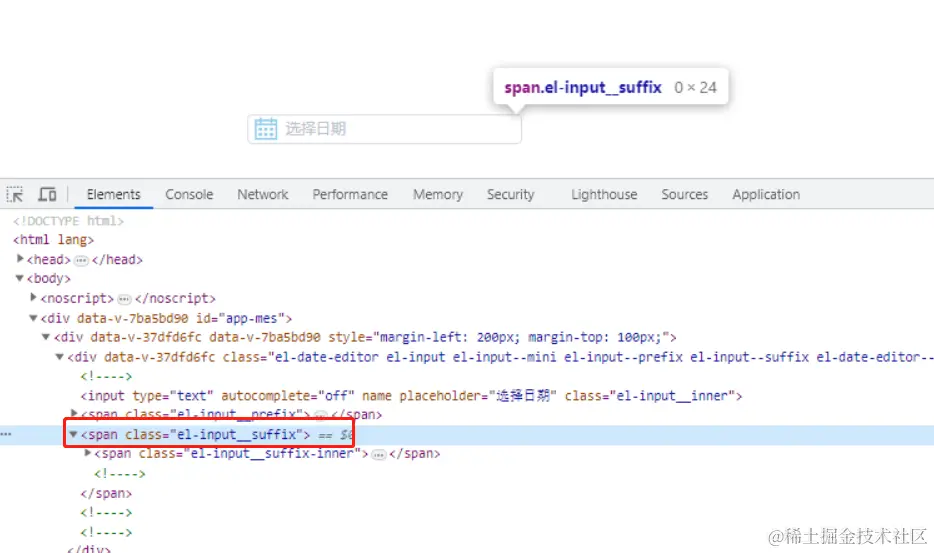This screenshot has width=934, height=553.
Task: Expand the el-input__prefix span node
Action: [x=74, y=413]
